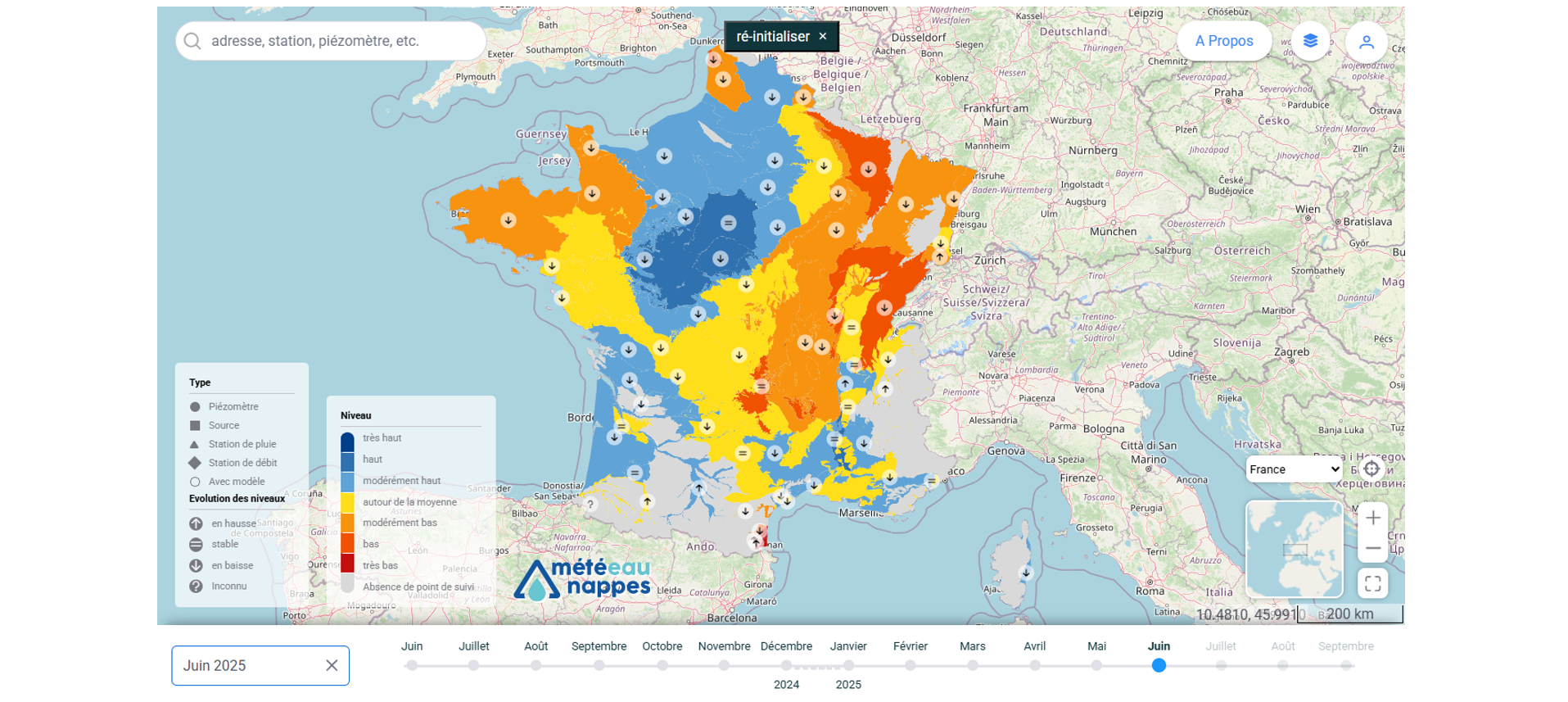Clear the Juin 2025 date field
Image resolution: width=1568 pixels, height=702 pixels.
[332, 665]
